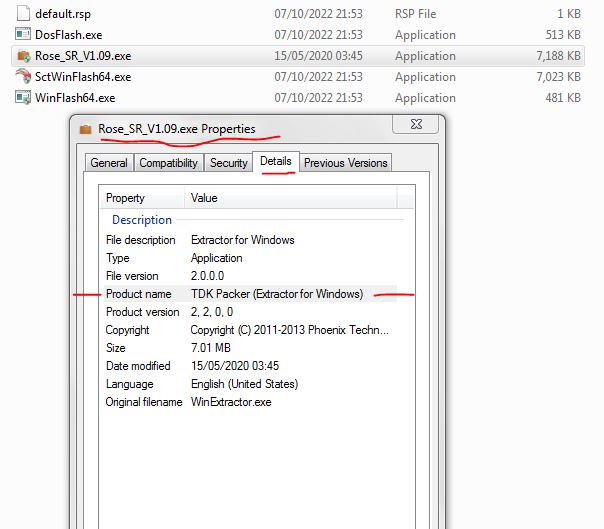This screenshot has width=604, height=529.
Task: Select the File description property row
Action: (250, 240)
